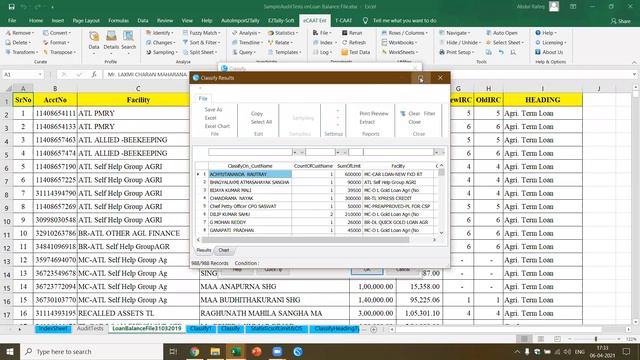Expand the Sort & Filter dropdown

202,42
